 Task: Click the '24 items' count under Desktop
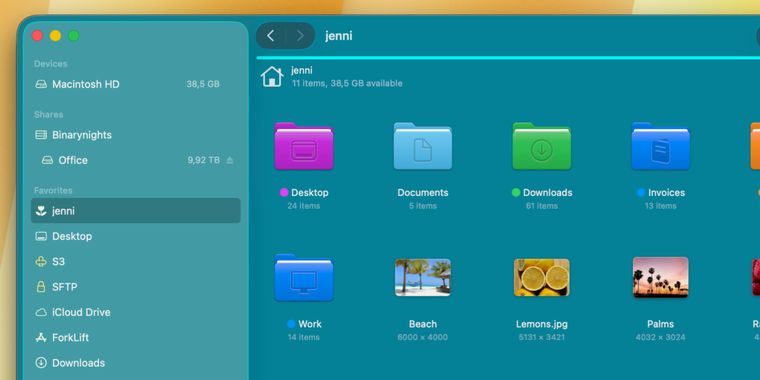tap(304, 206)
